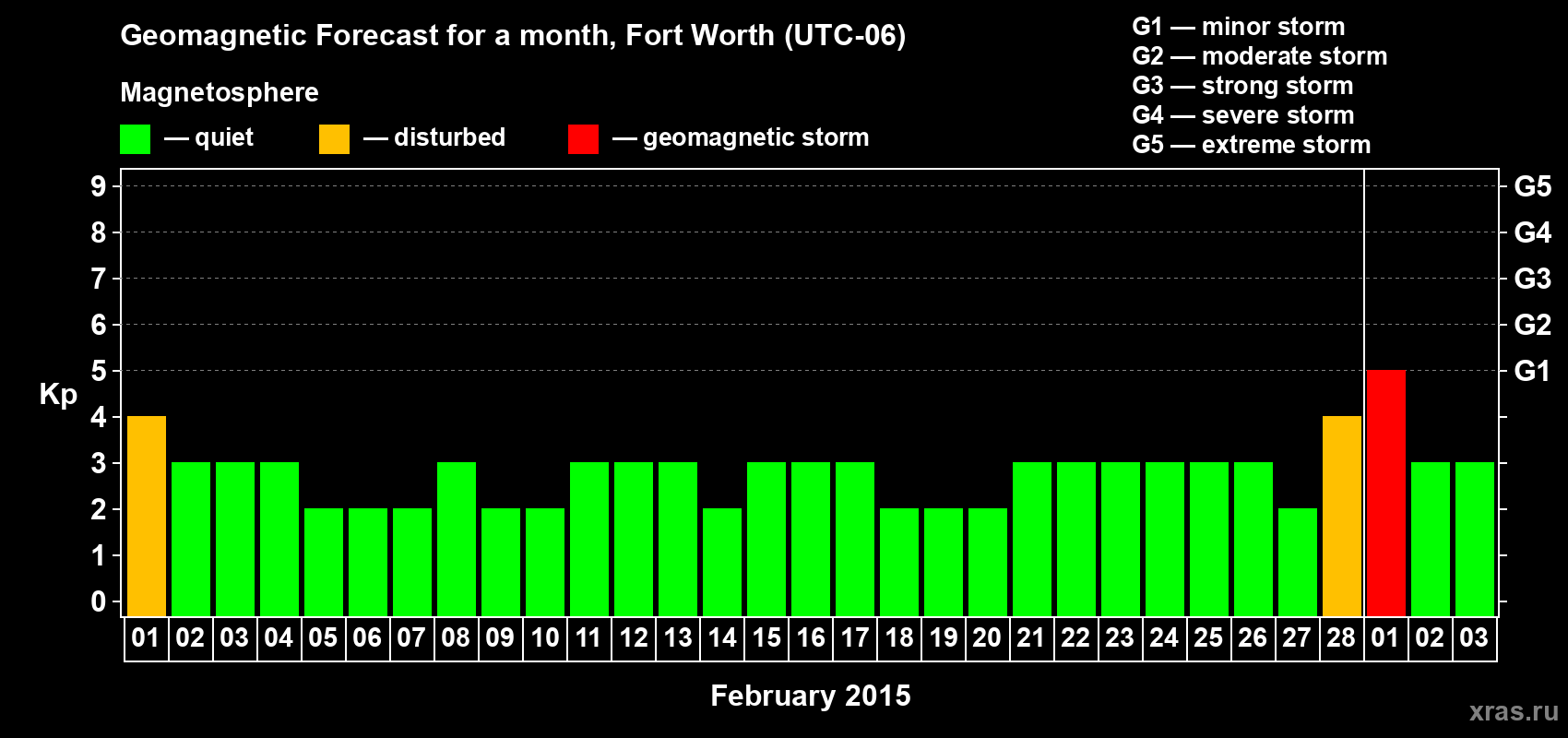Viewport: 1568px width, 738px height.
Task: Click the green bar above date 27
Action: (1297, 562)
